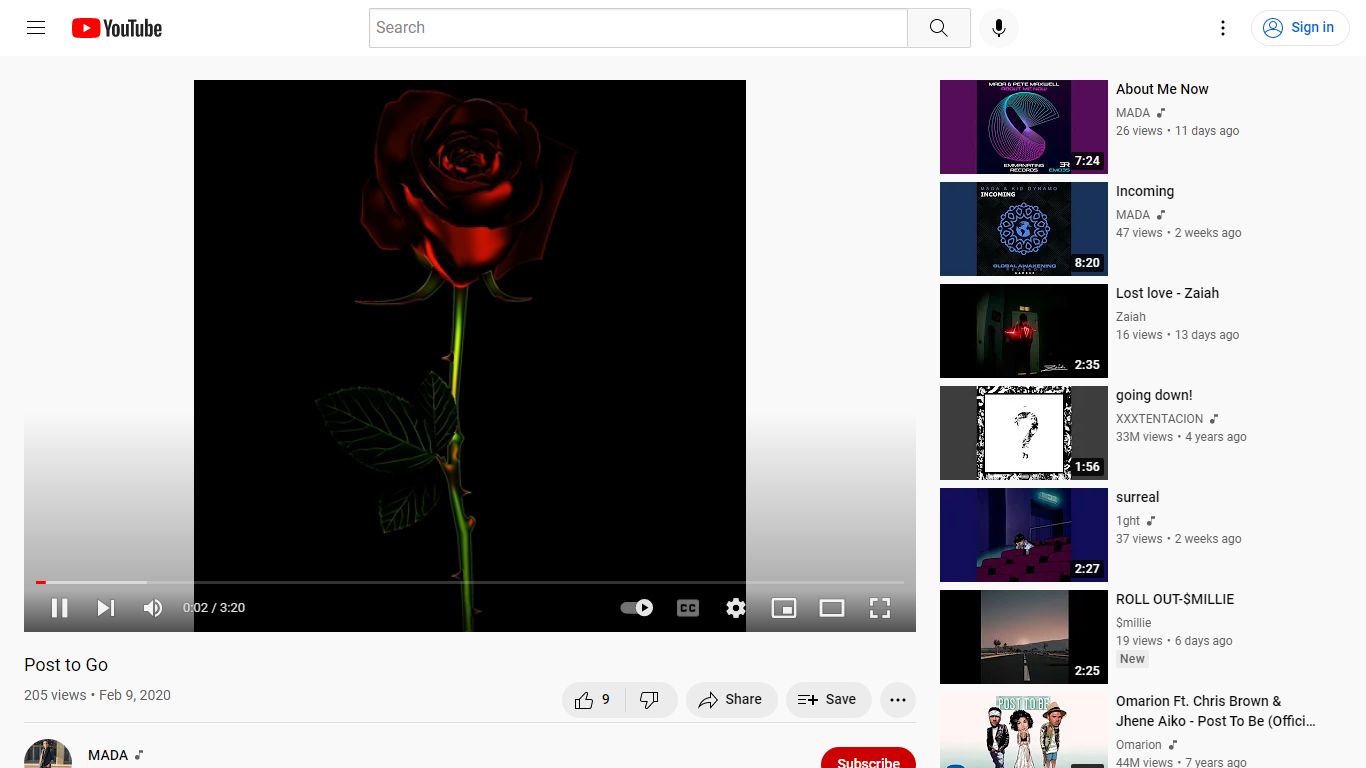Open the MADA channel avatar

[48, 754]
